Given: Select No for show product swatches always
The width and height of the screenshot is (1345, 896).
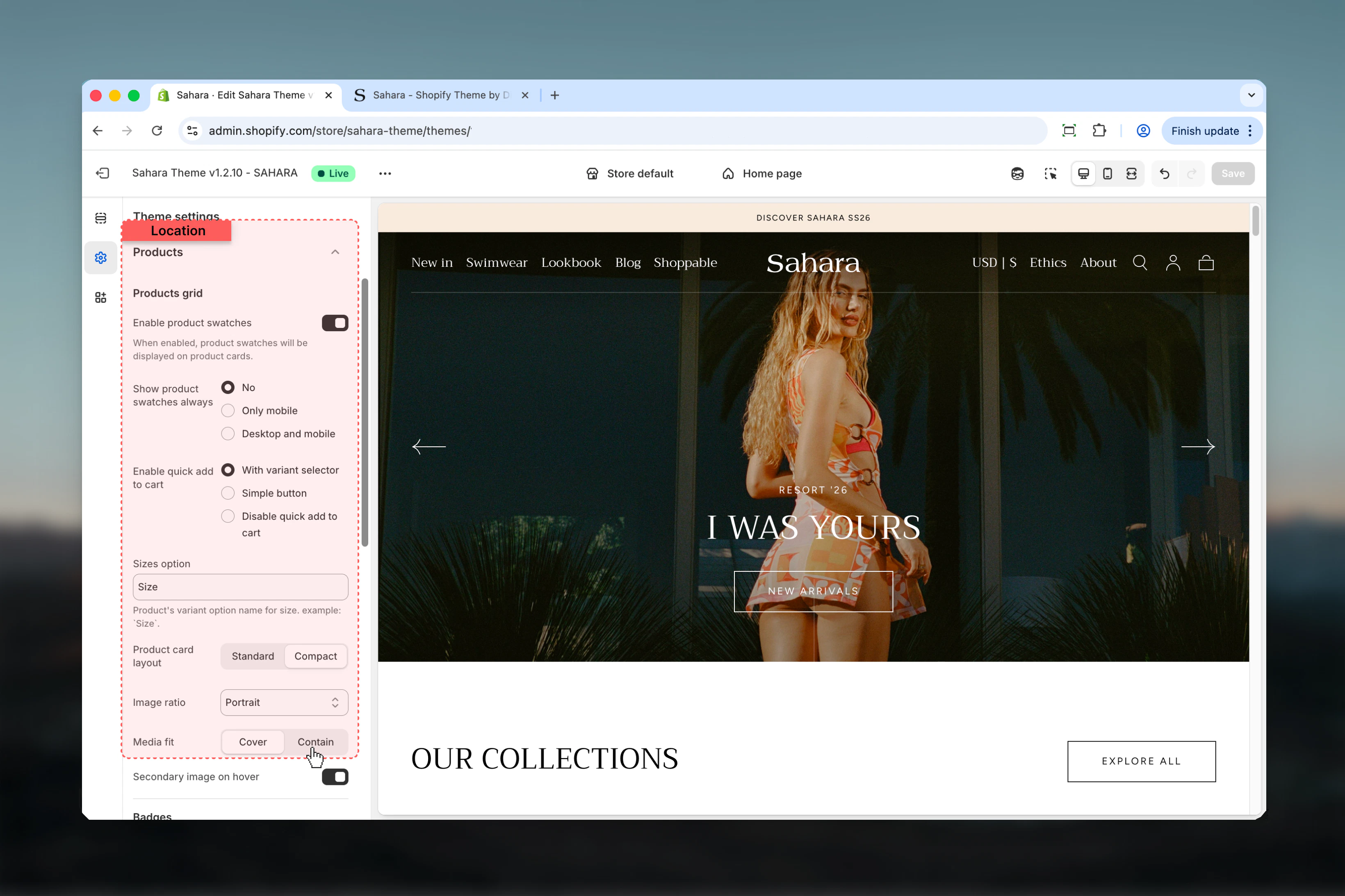Looking at the screenshot, I should [x=228, y=387].
